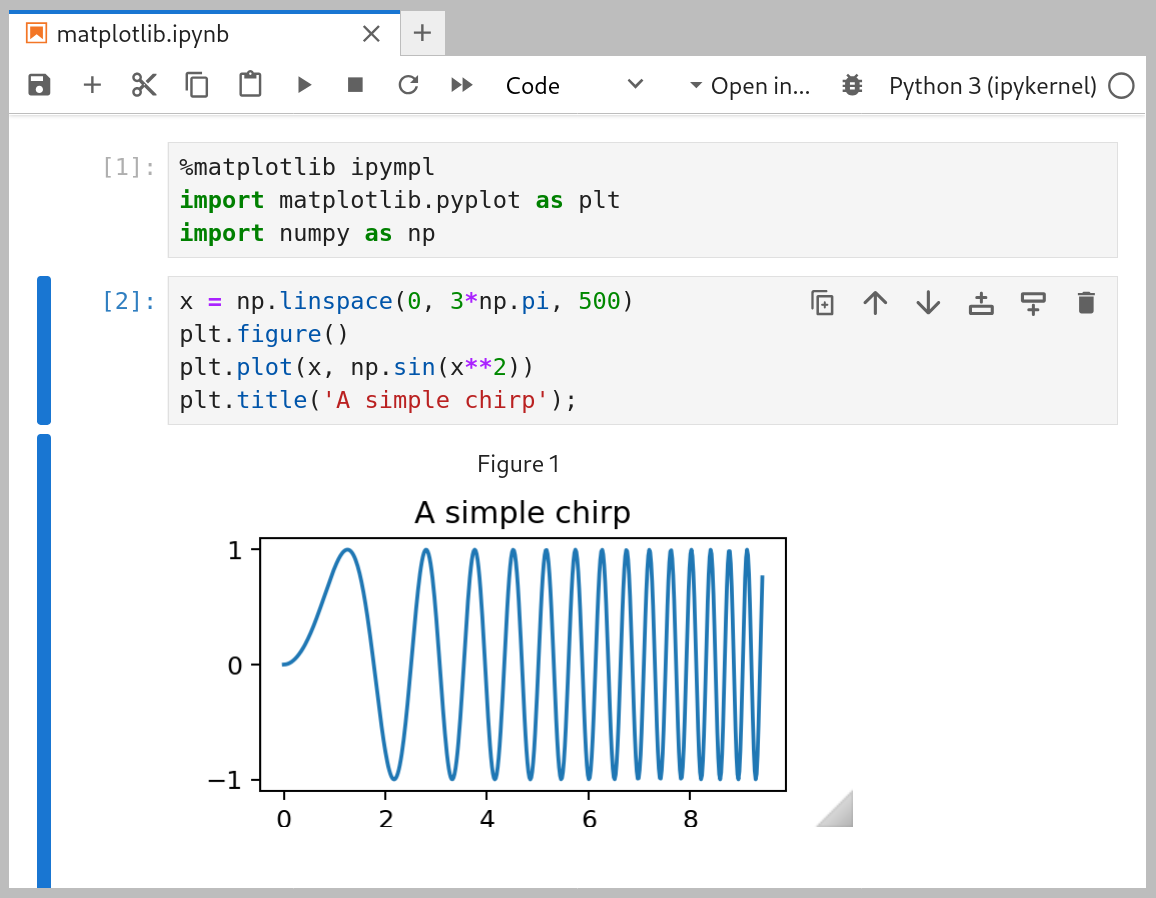Interrupt the kernel with the stop icon
The width and height of the screenshot is (1156, 898).
click(x=355, y=86)
